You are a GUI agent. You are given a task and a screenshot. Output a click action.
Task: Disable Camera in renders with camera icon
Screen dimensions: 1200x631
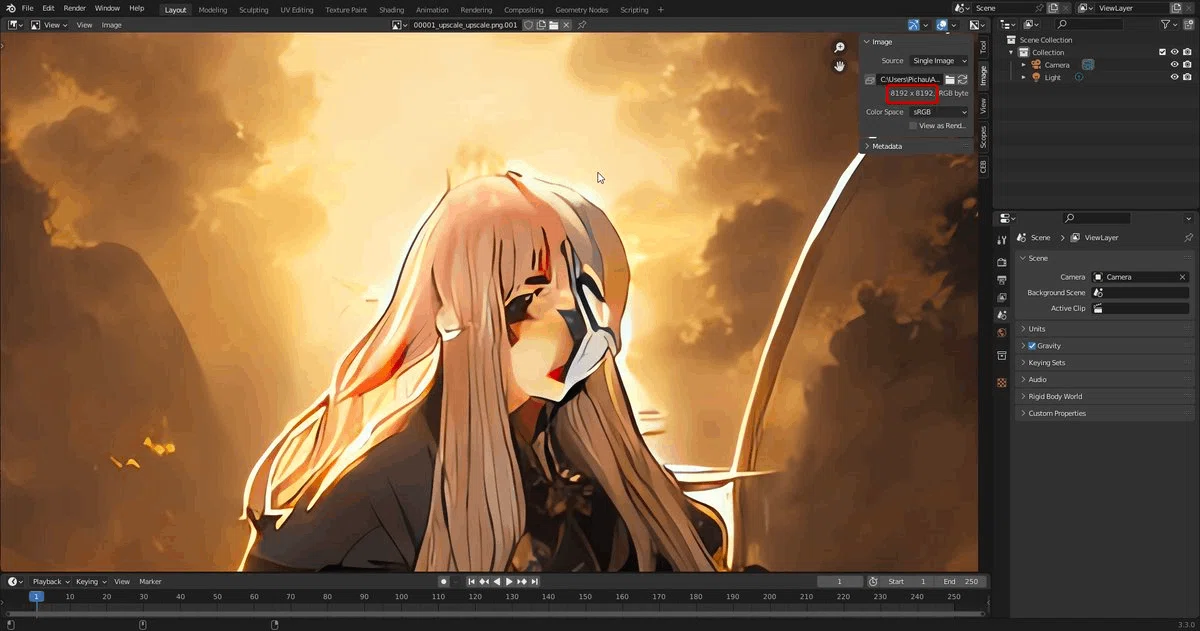click(x=1188, y=65)
